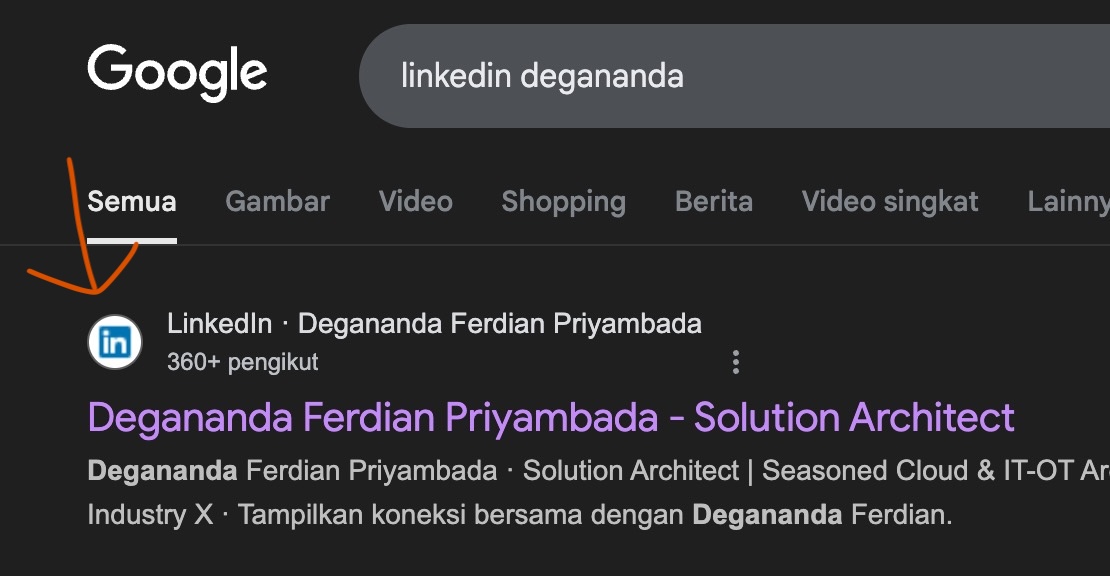The image size is (1110, 576).
Task: Click the LinkedIn favicon beside the result
Action: (115, 342)
